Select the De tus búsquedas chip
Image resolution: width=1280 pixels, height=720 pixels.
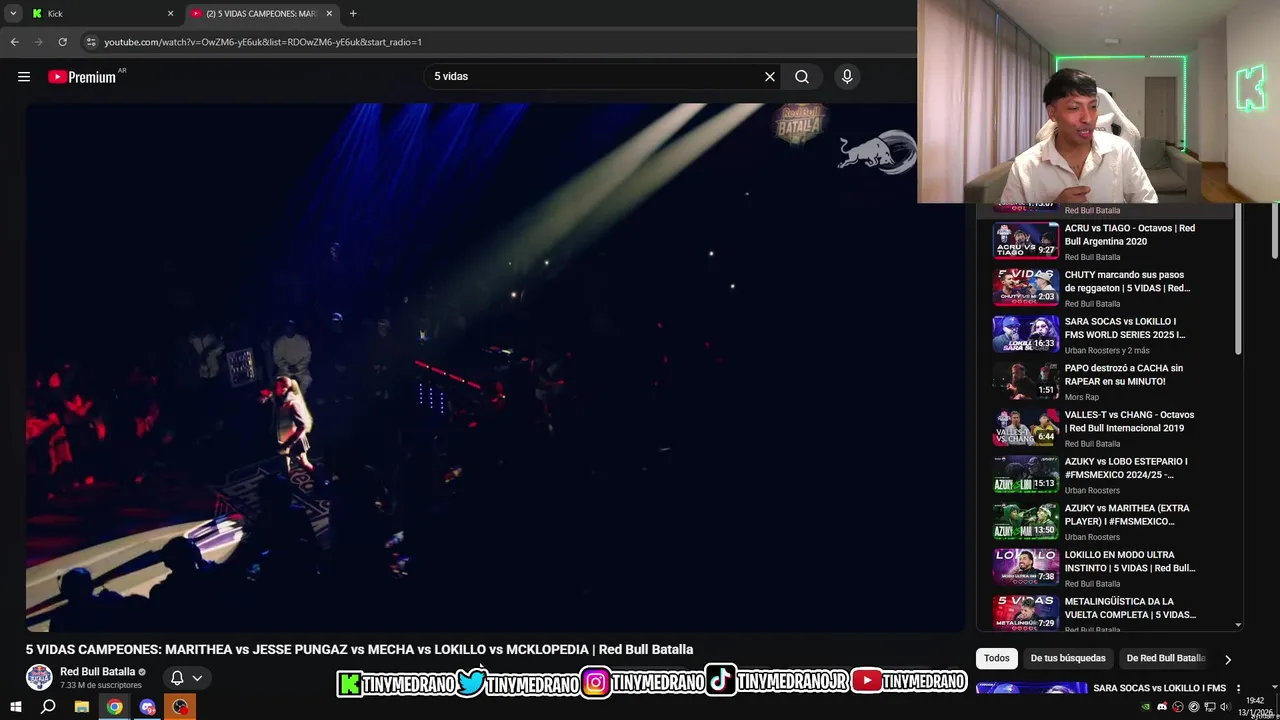pyautogui.click(x=1068, y=658)
